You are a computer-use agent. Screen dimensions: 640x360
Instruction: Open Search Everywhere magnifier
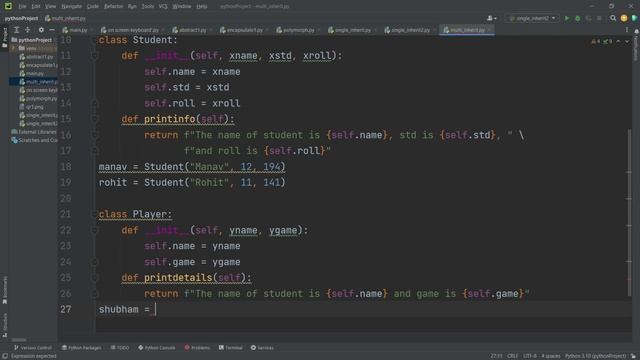click(x=613, y=18)
